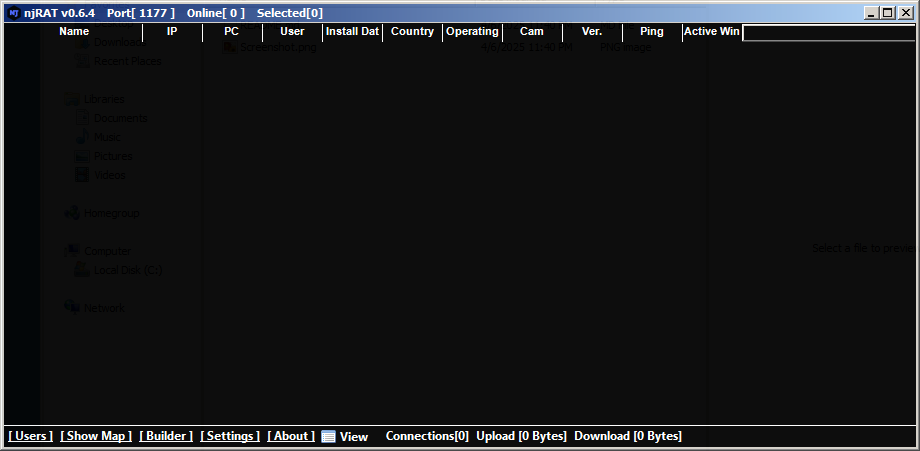Screen dimensions: 920x451
Task: Sort by the User column header
Action: (292, 32)
